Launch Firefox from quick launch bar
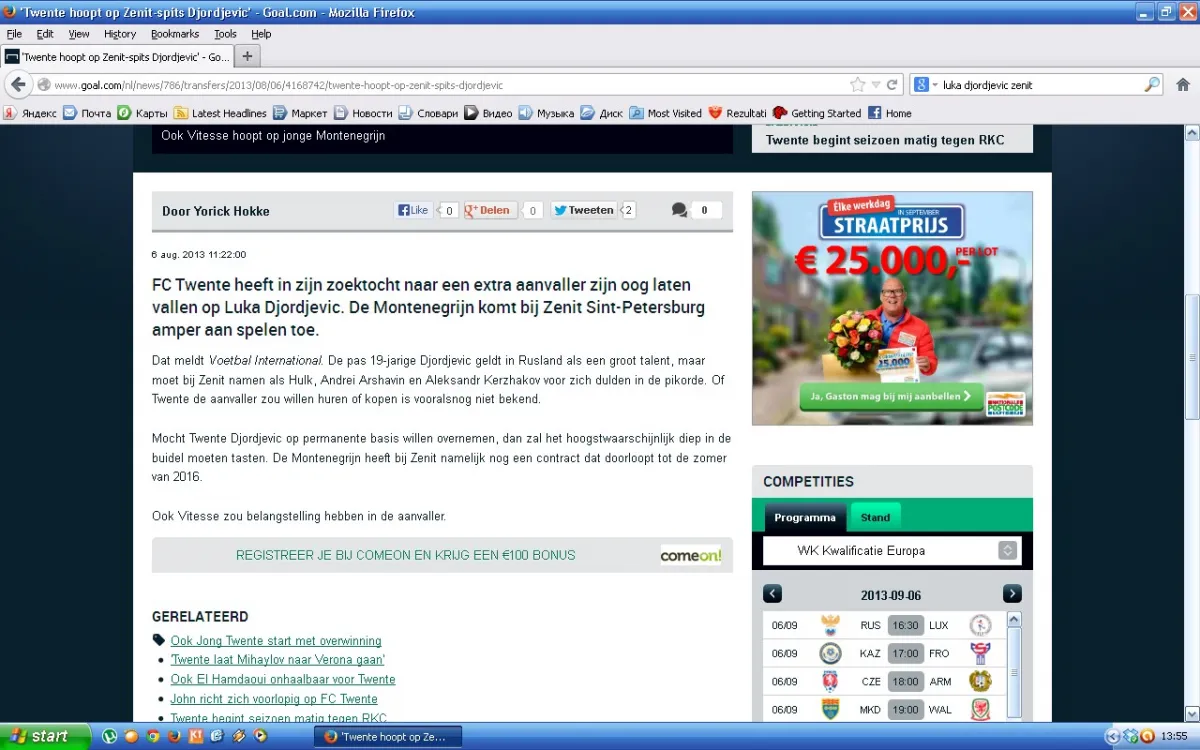 pyautogui.click(x=174, y=736)
